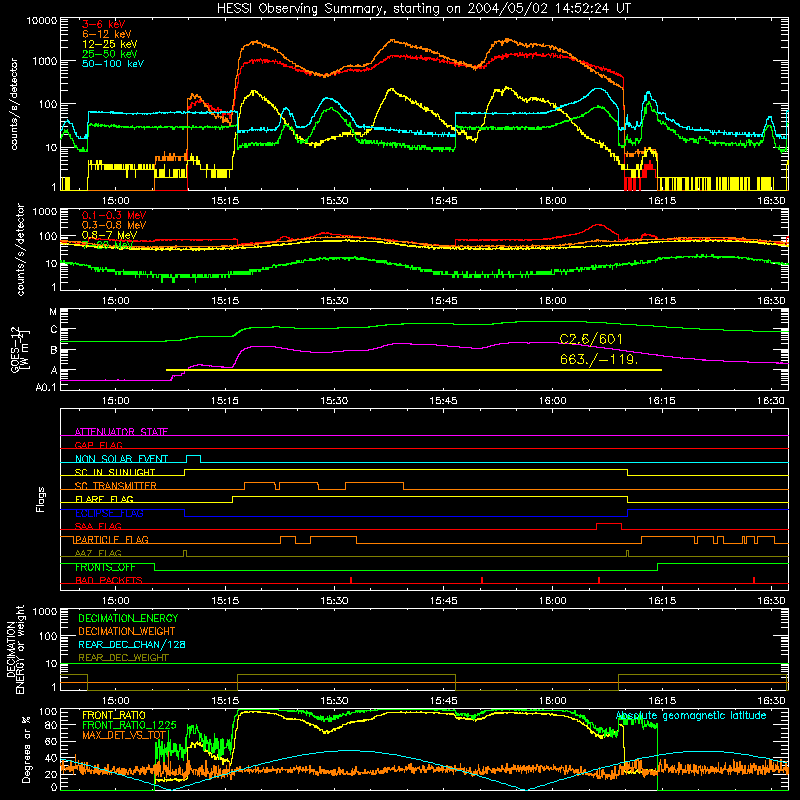Click the raised SAA_FLAG red pulse

click(x=609, y=526)
